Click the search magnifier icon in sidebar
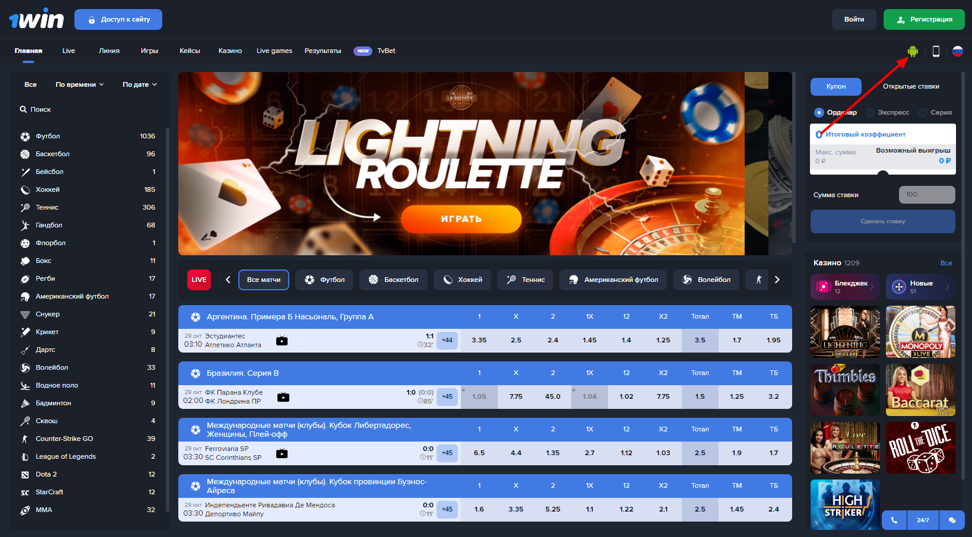Screen dimensions: 972x537 click(x=23, y=109)
